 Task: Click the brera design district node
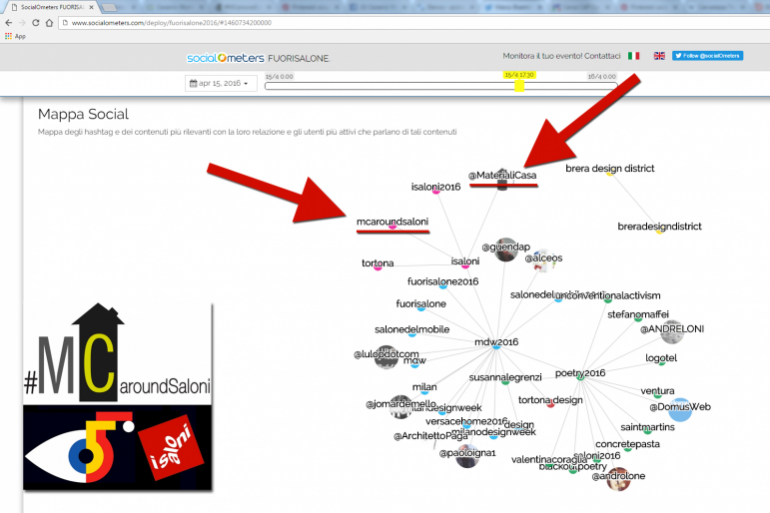[609, 169]
